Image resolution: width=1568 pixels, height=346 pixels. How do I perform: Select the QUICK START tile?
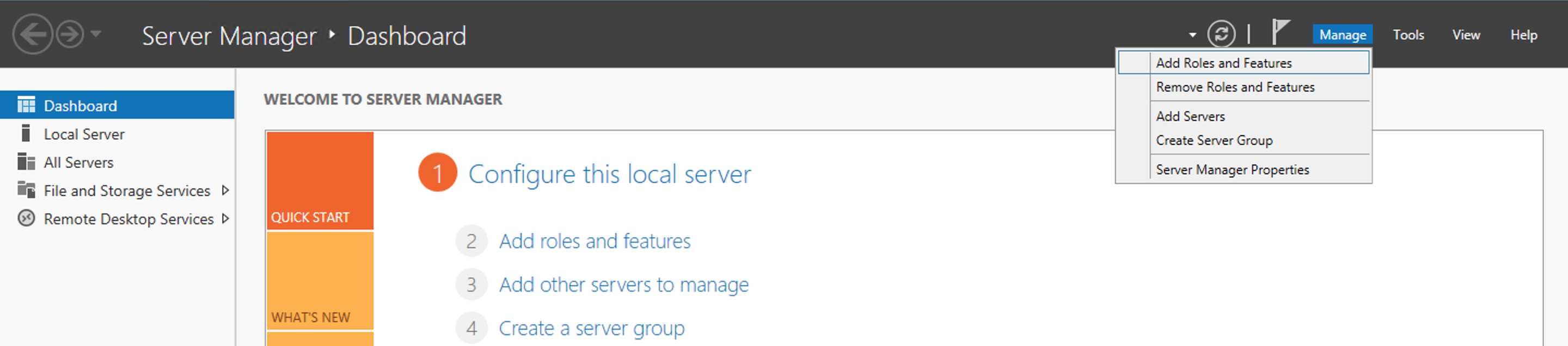(320, 181)
